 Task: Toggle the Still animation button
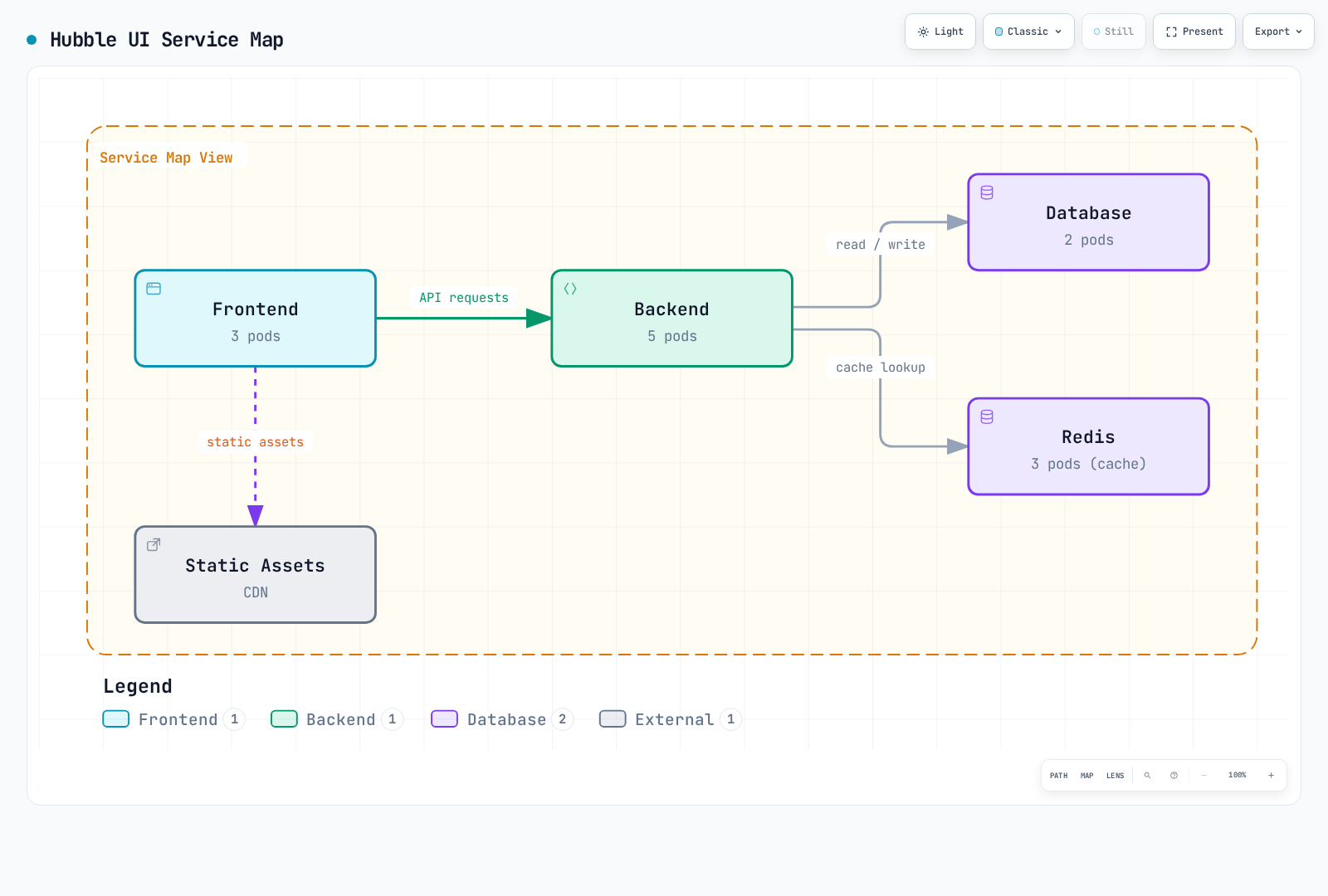click(x=1114, y=32)
